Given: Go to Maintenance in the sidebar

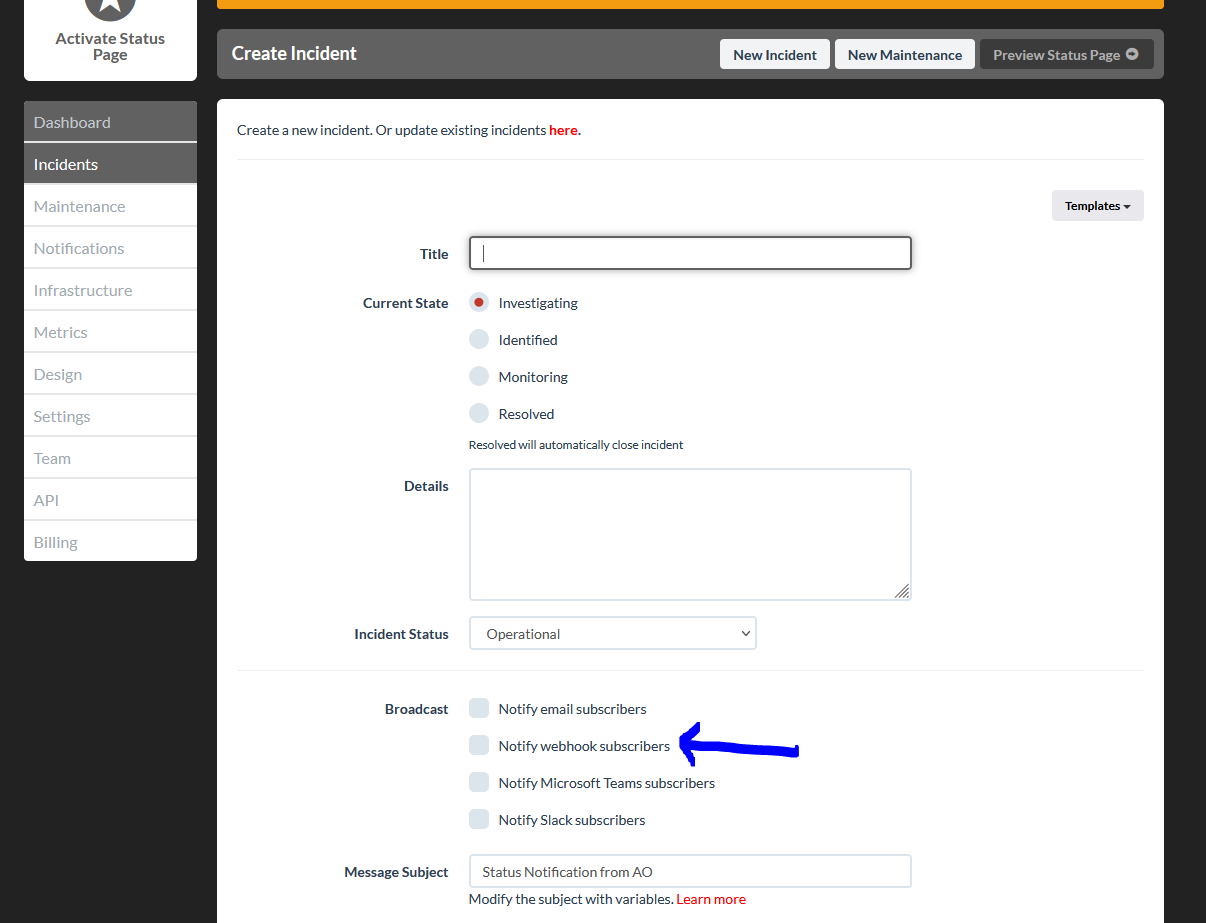Looking at the screenshot, I should point(110,207).
